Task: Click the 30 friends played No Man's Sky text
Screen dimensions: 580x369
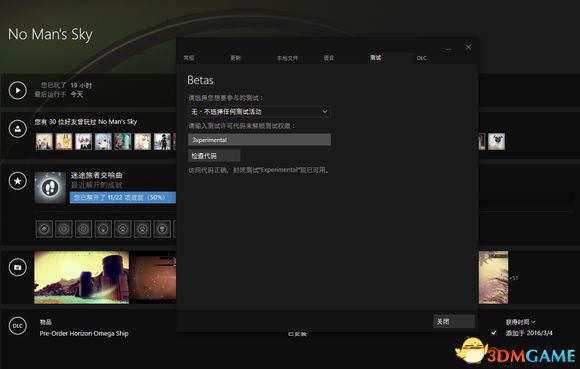Action: 86,122
